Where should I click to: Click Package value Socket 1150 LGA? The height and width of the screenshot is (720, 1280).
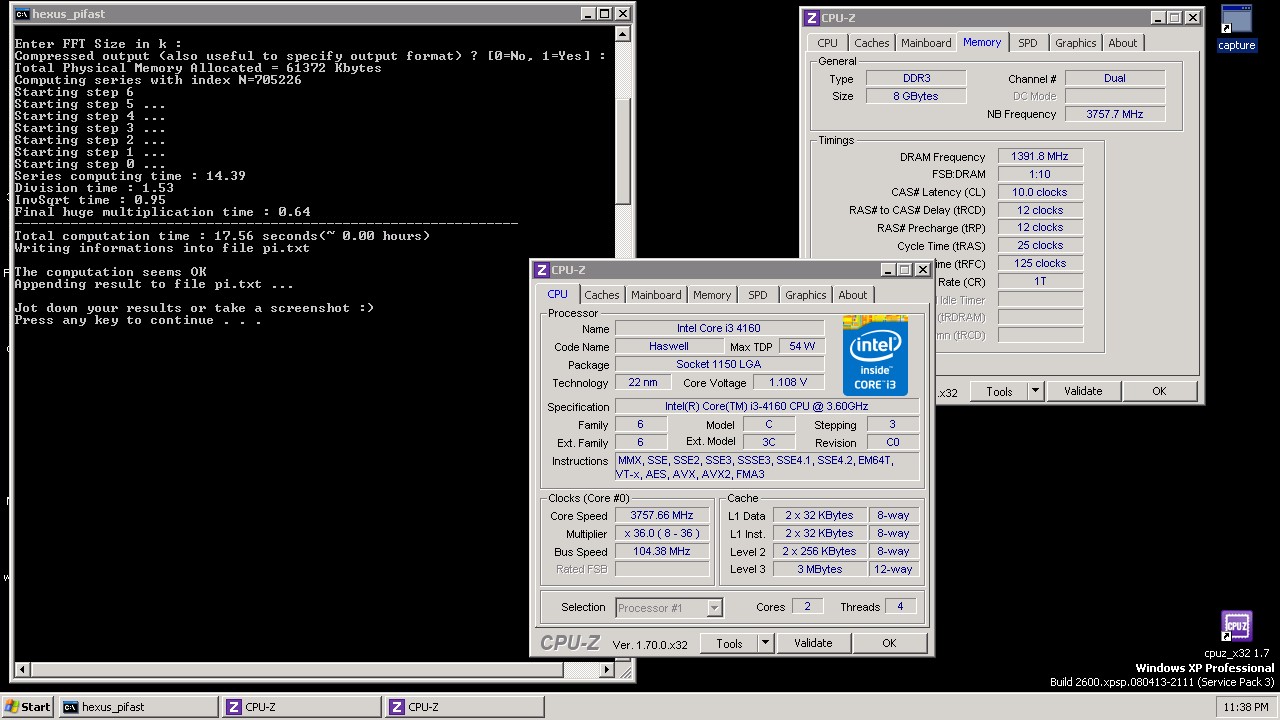(719, 364)
